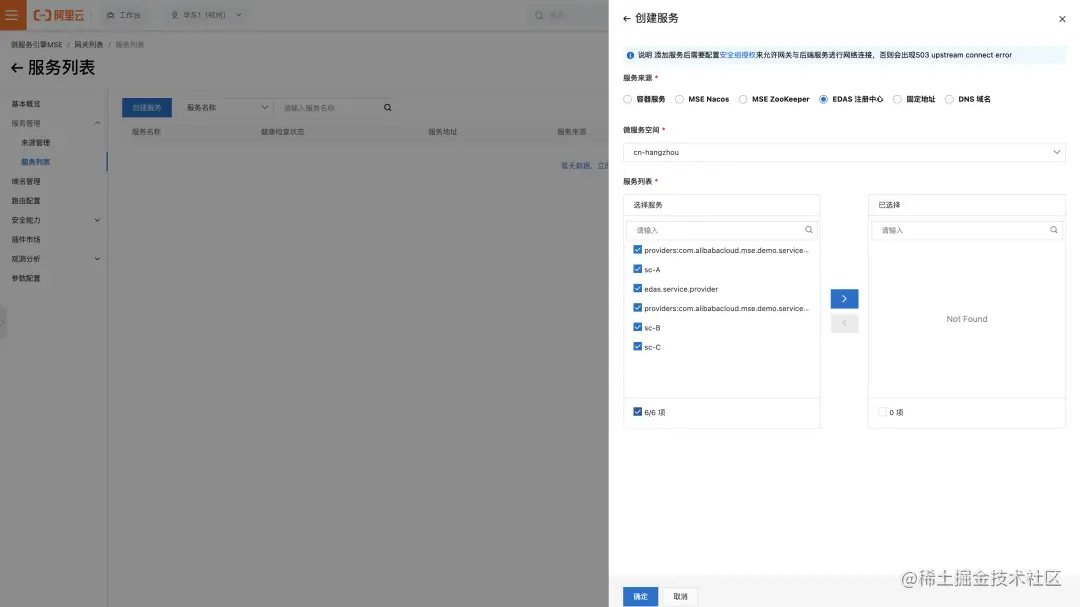The width and height of the screenshot is (1080, 607).
Task: Uncheck the sc-B service checkbox
Action: point(638,327)
